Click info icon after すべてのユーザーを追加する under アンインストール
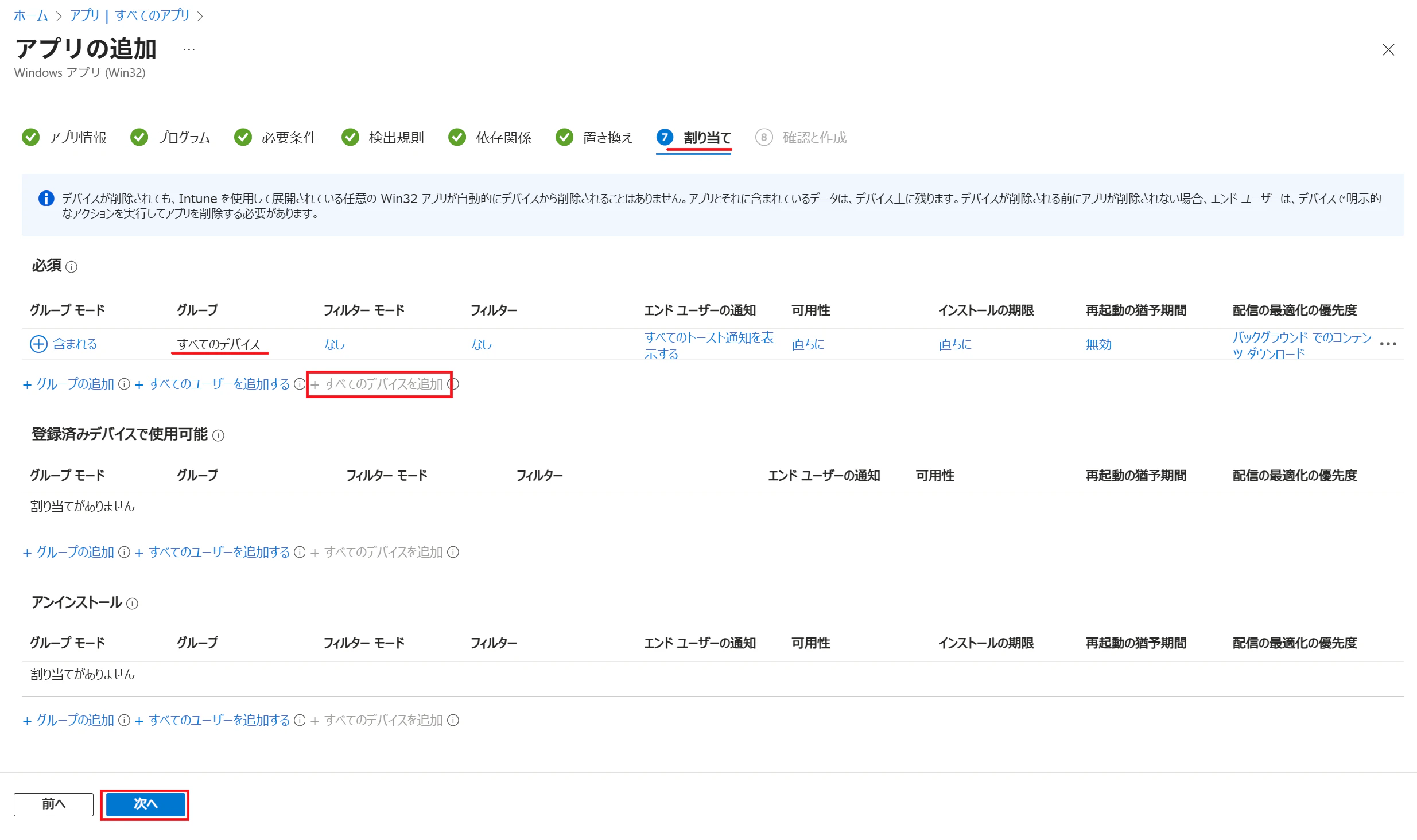The height and width of the screenshot is (840, 1417). 300,720
